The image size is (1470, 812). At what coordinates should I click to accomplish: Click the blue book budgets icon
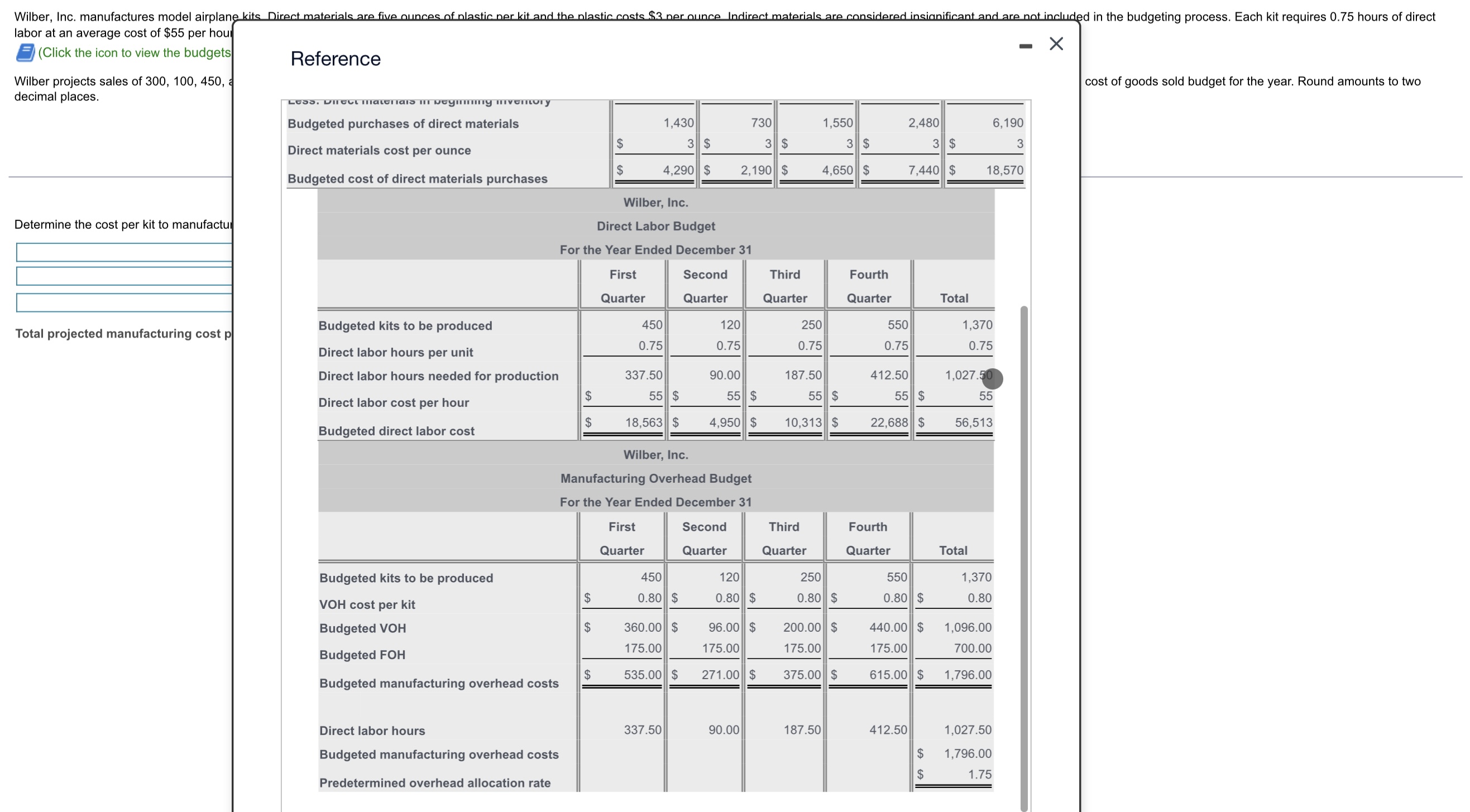25,52
